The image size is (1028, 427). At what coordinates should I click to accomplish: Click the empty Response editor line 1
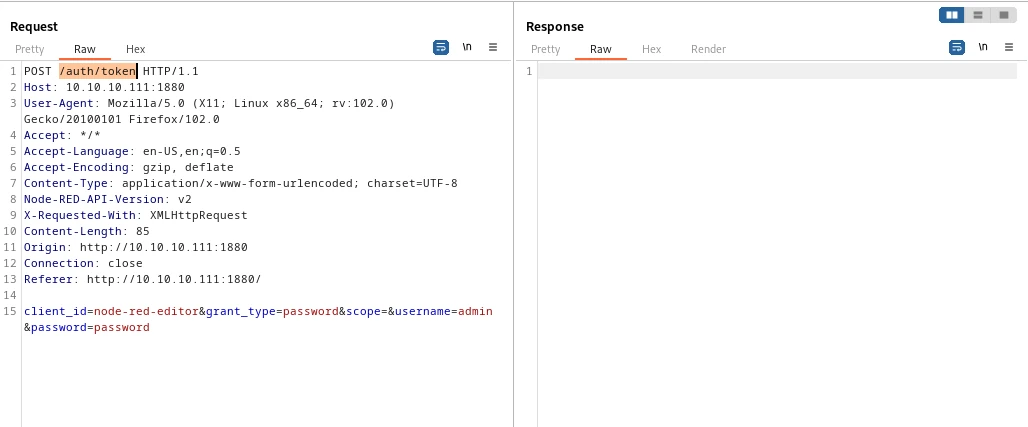[777, 71]
